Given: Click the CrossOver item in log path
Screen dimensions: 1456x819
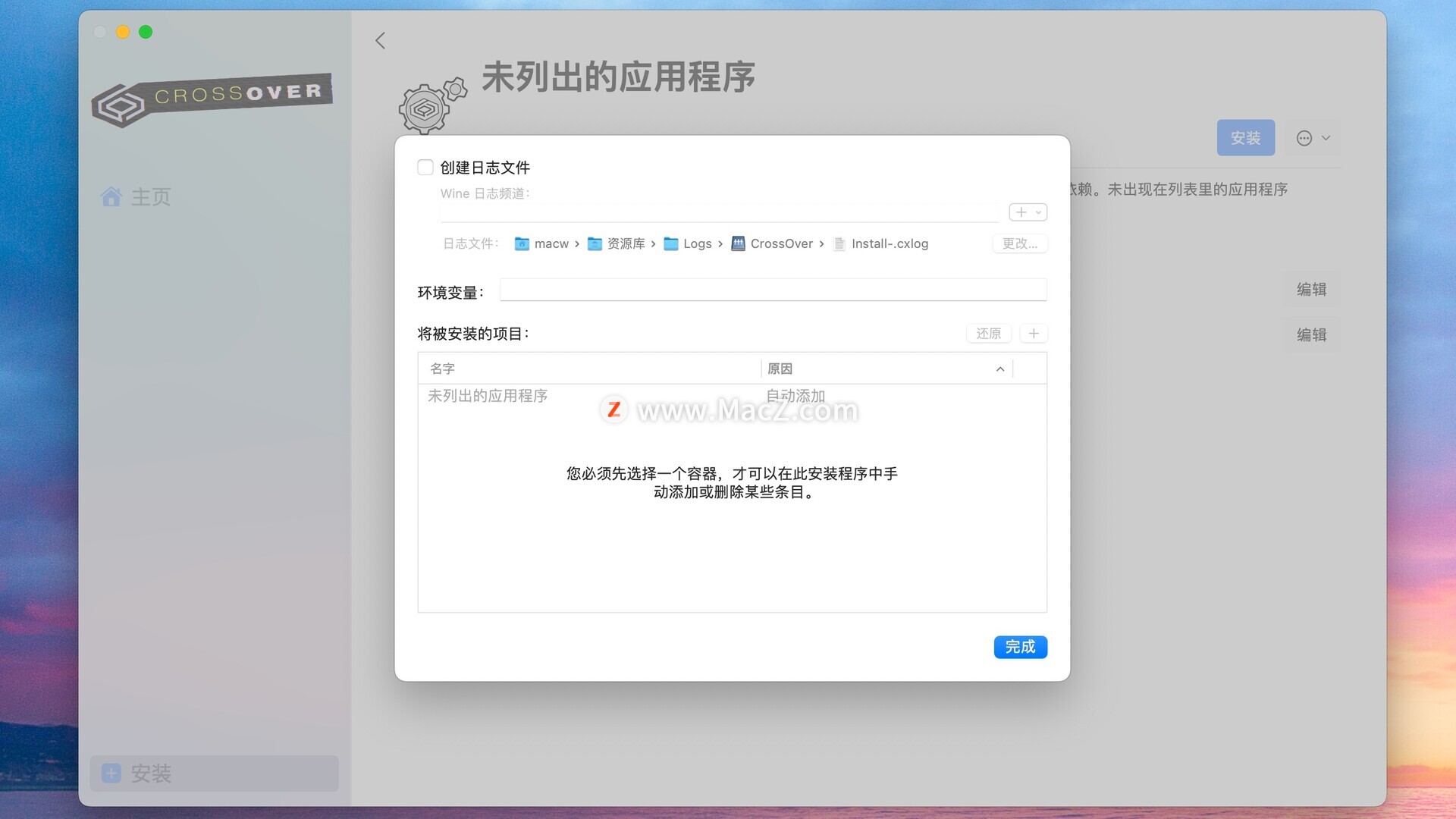Looking at the screenshot, I should tap(772, 243).
